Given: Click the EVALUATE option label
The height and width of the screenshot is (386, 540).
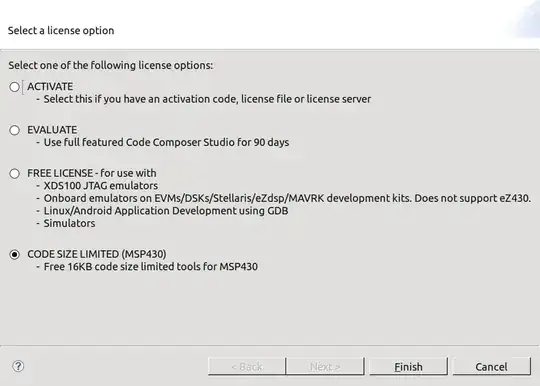Looking at the screenshot, I should click(x=52, y=130).
